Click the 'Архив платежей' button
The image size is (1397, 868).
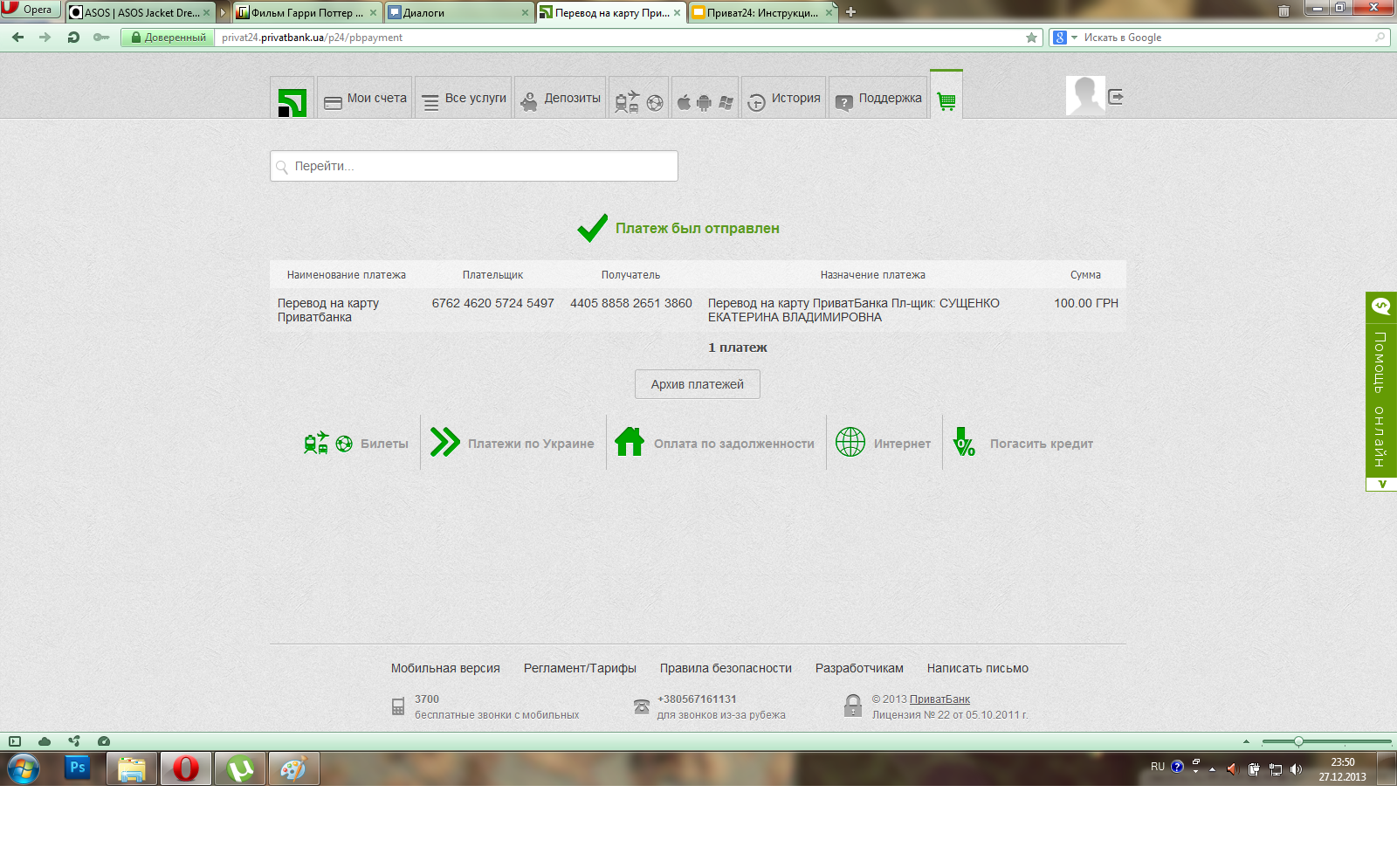(x=698, y=384)
